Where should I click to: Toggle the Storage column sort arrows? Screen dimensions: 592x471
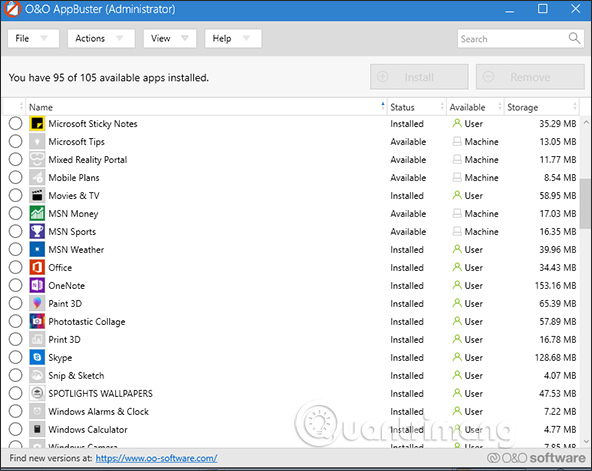click(575, 106)
